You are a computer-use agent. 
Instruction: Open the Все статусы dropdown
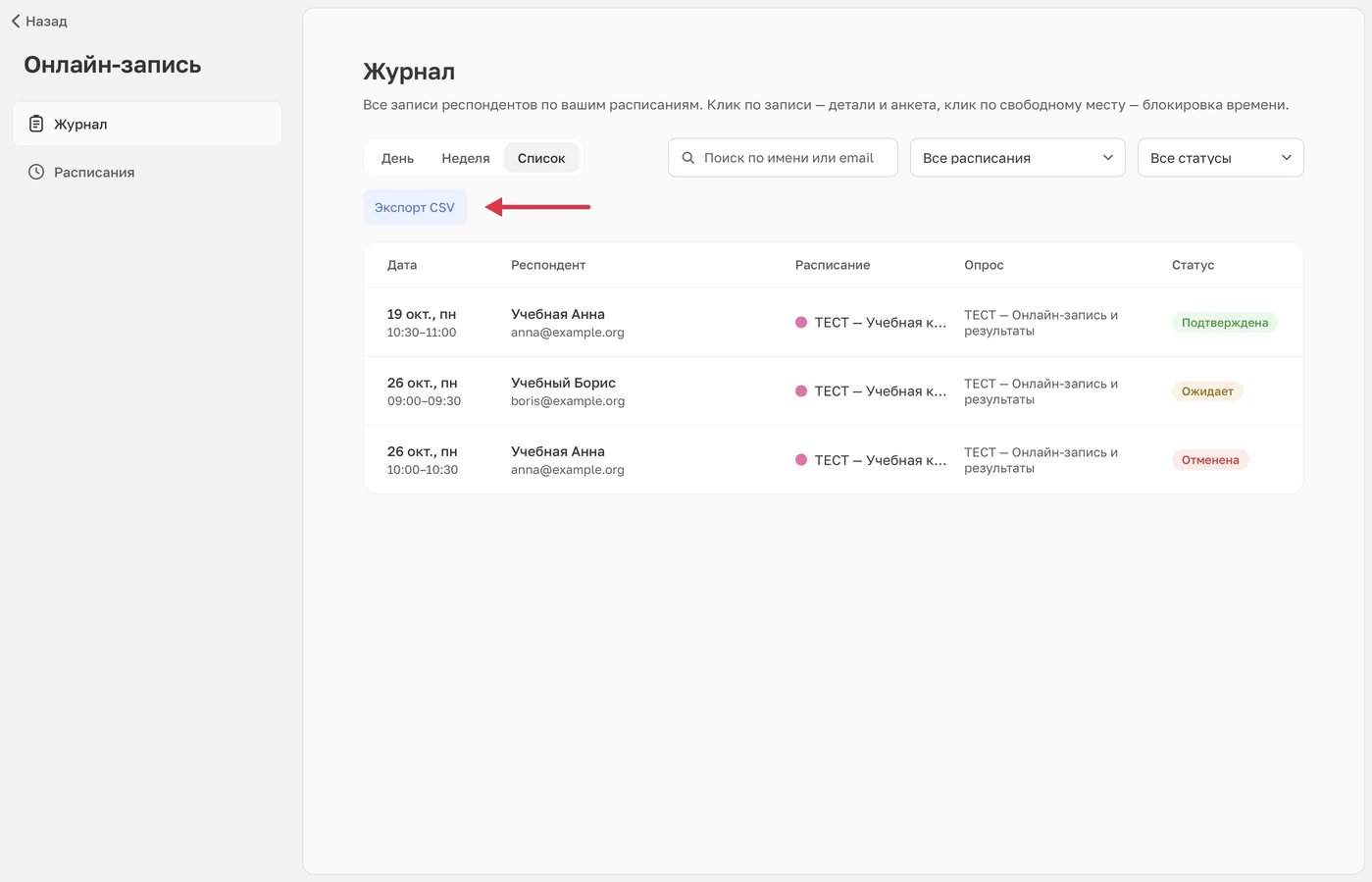click(1220, 158)
